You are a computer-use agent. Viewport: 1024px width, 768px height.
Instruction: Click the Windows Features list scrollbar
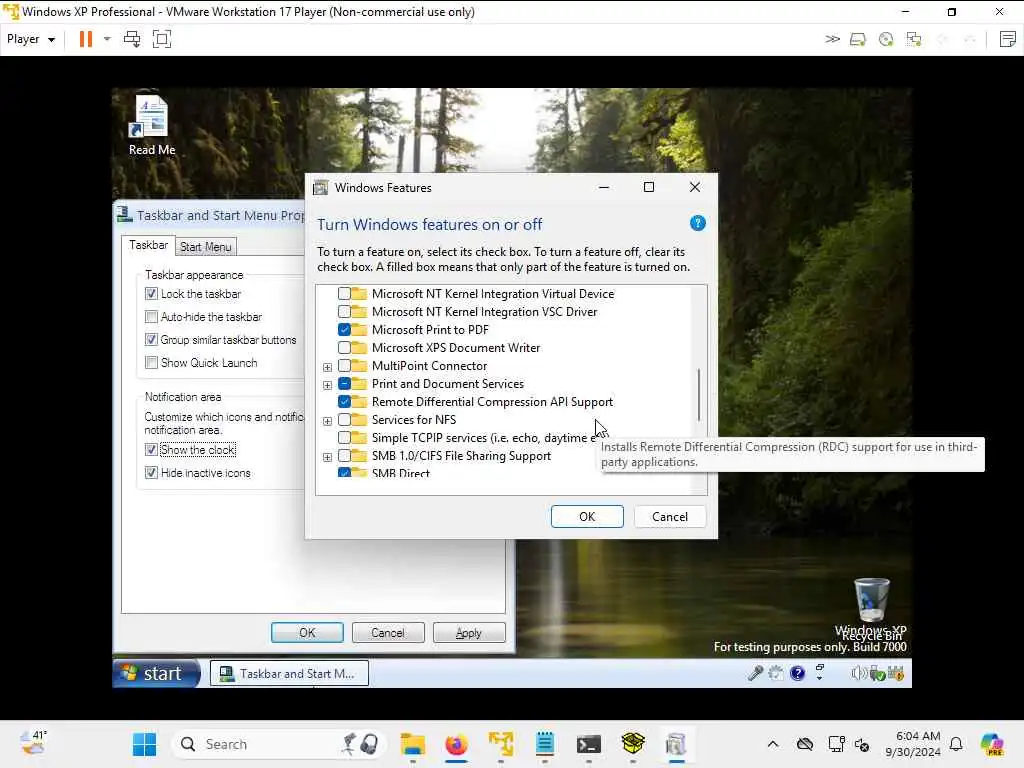pos(699,394)
